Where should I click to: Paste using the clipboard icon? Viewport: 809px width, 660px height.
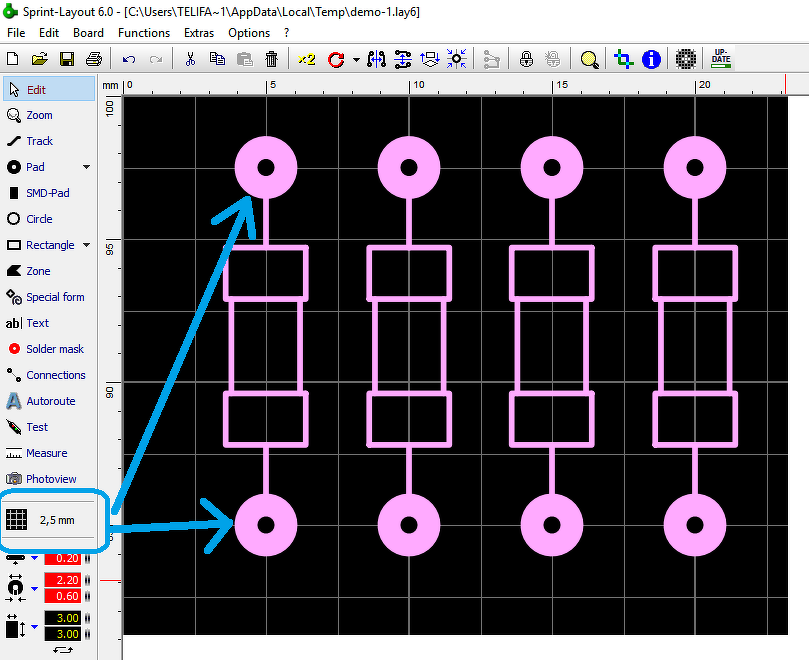click(x=245, y=59)
